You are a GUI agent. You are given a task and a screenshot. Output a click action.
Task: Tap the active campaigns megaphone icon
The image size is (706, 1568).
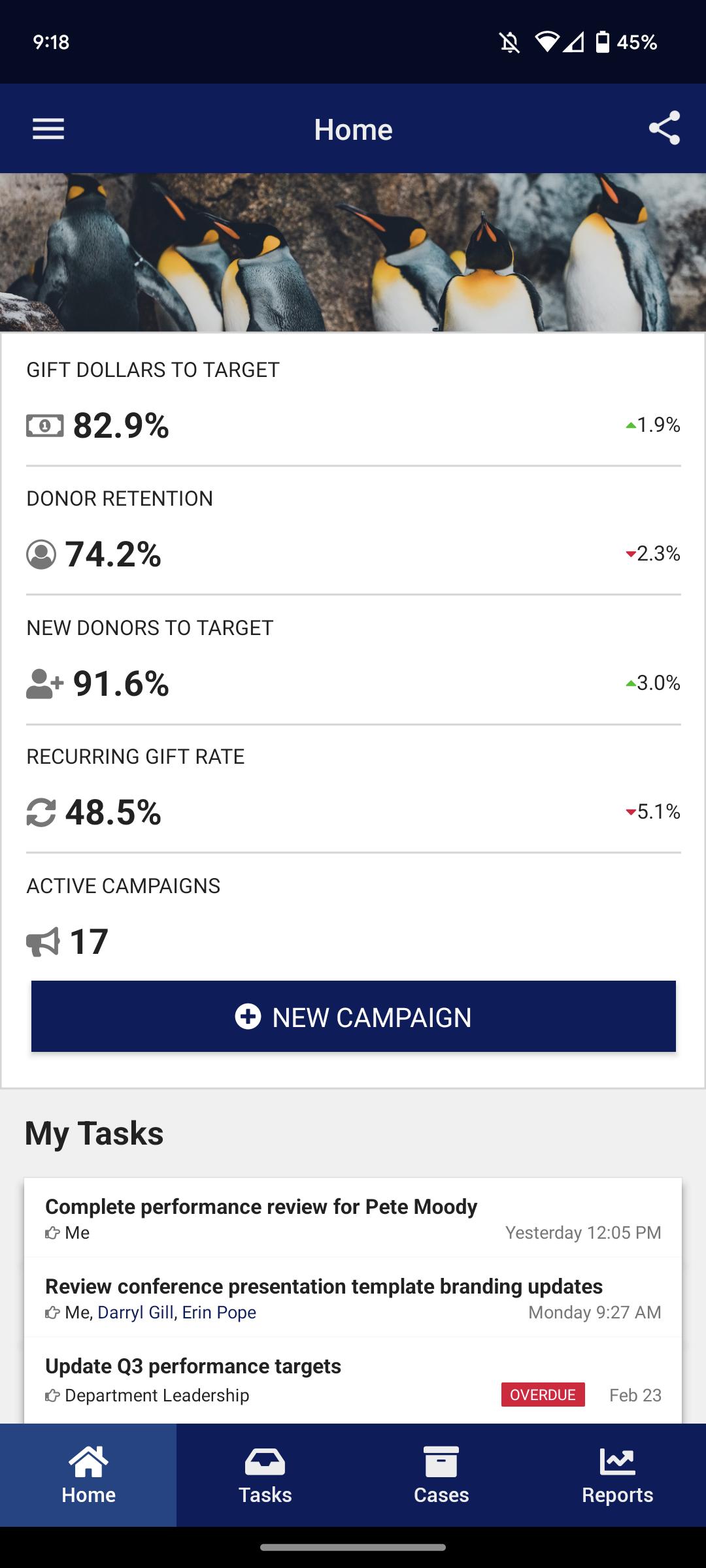pyautogui.click(x=43, y=942)
